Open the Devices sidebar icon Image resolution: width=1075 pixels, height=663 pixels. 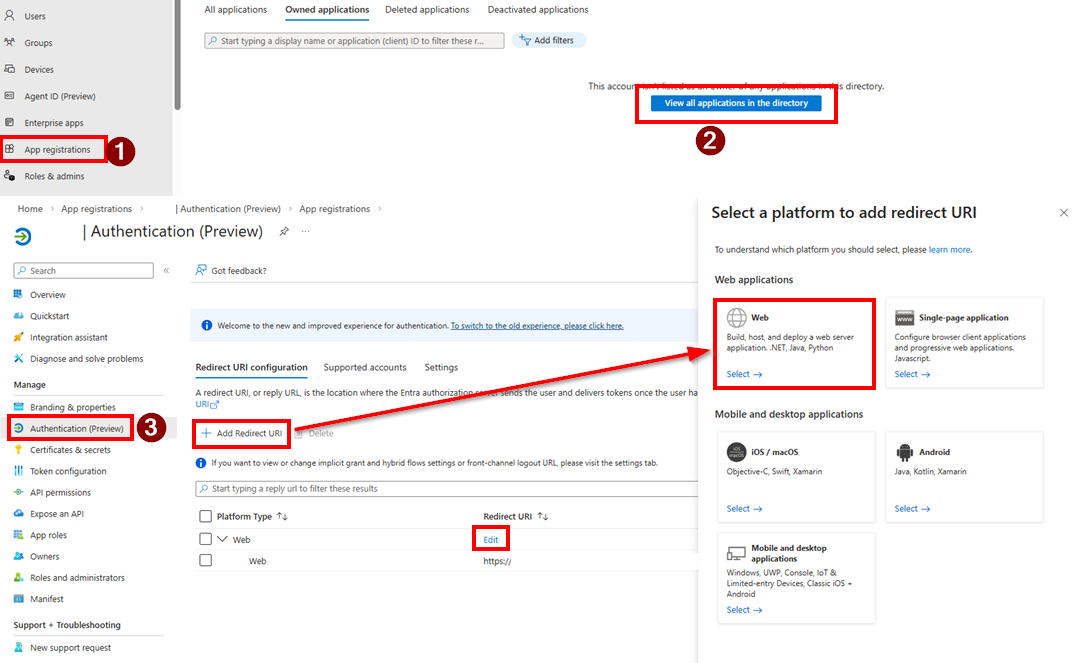[10, 69]
